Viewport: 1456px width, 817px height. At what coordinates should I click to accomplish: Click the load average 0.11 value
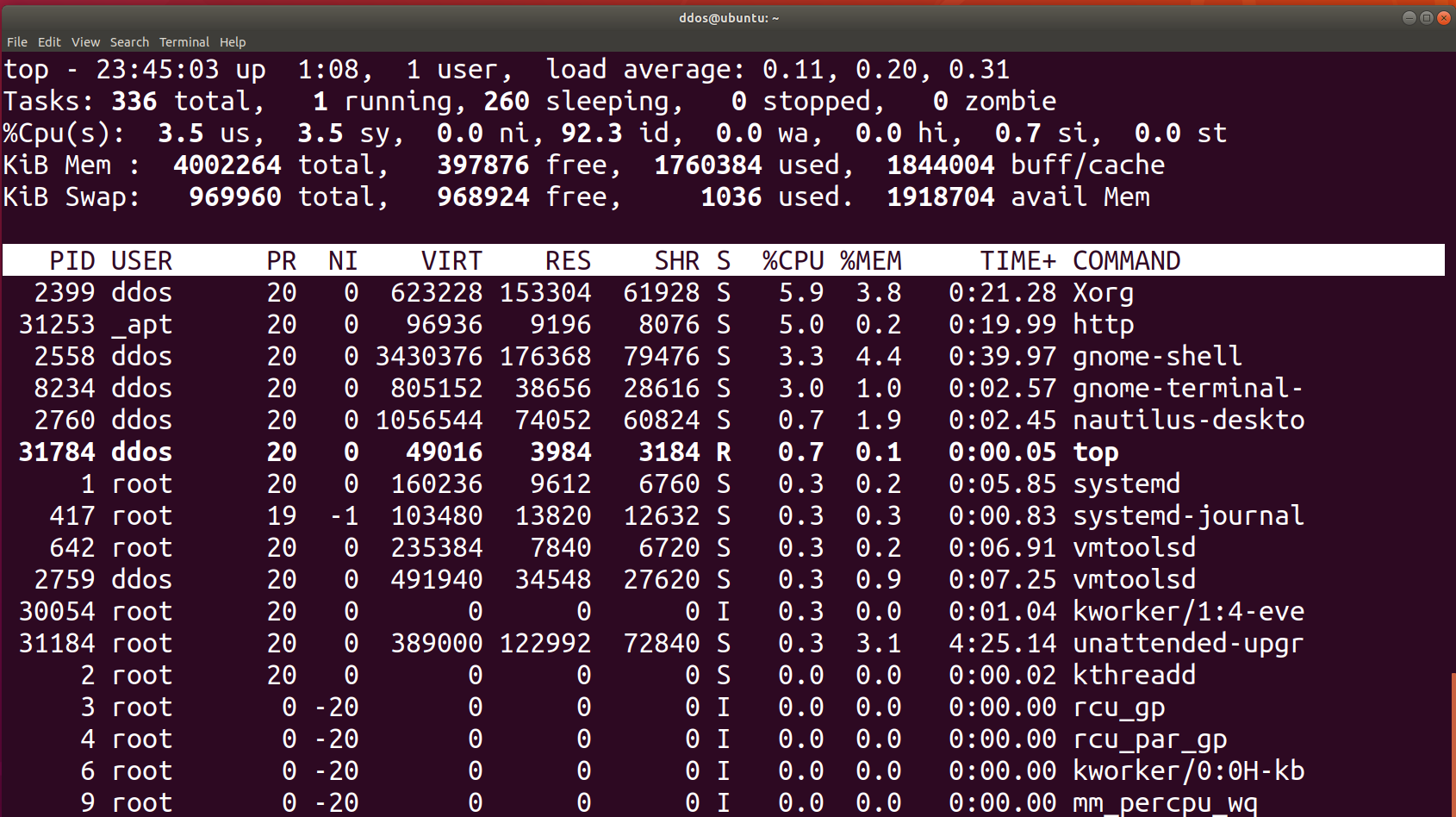tap(793, 70)
